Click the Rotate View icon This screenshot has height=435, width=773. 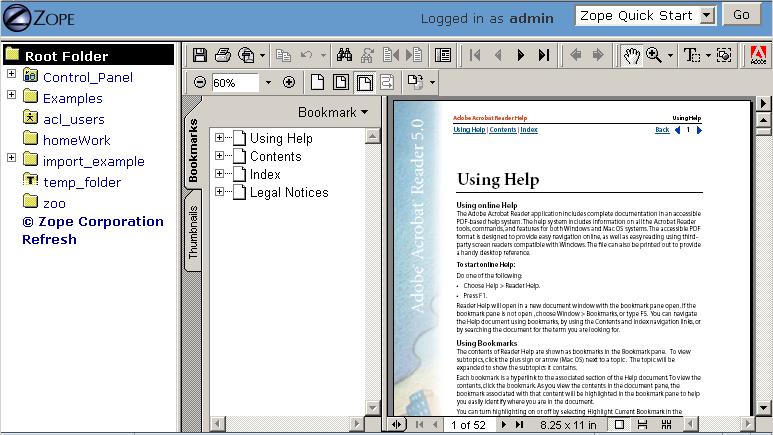415,82
